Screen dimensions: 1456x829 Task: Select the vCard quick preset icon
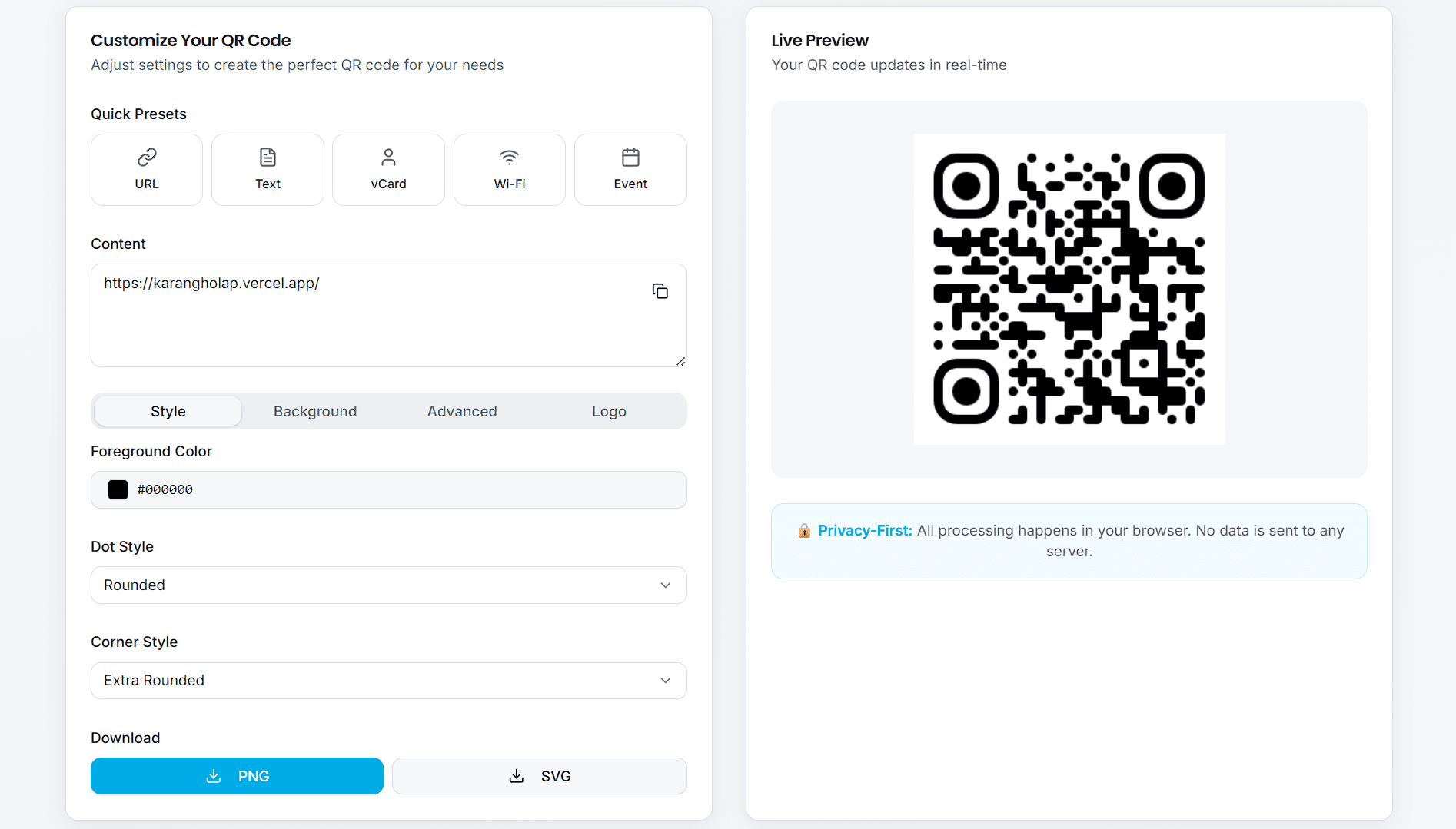point(388,158)
